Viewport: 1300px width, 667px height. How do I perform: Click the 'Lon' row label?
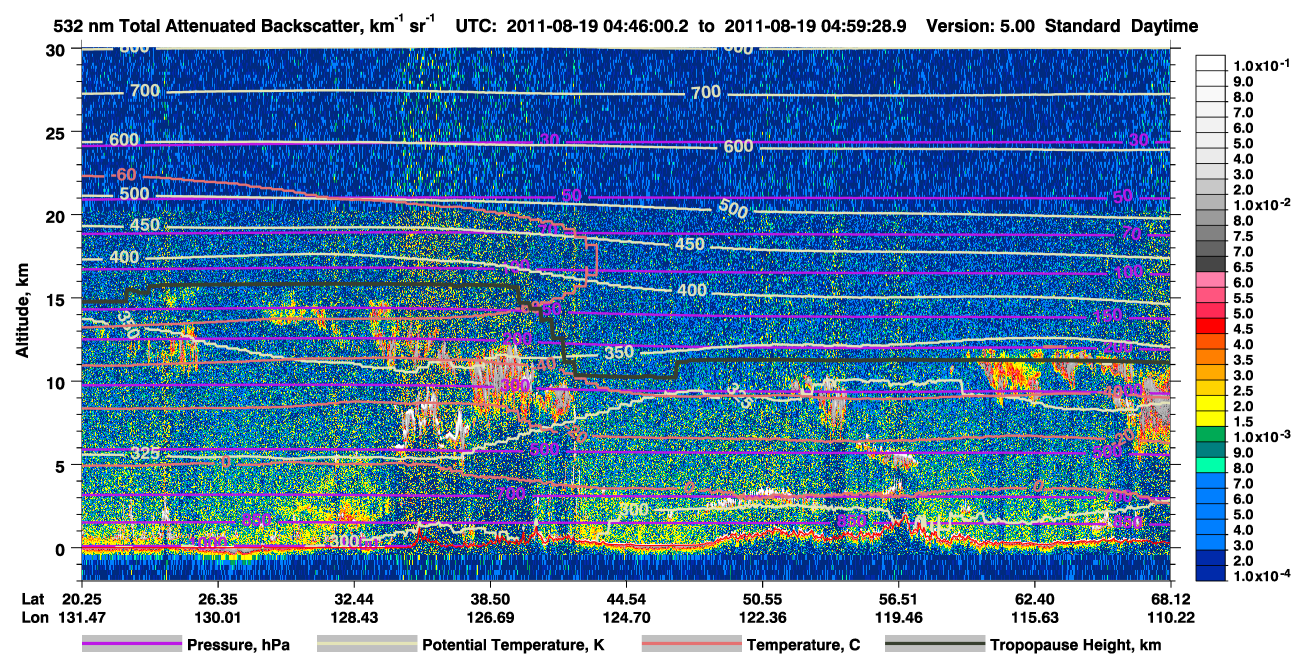pos(33,617)
